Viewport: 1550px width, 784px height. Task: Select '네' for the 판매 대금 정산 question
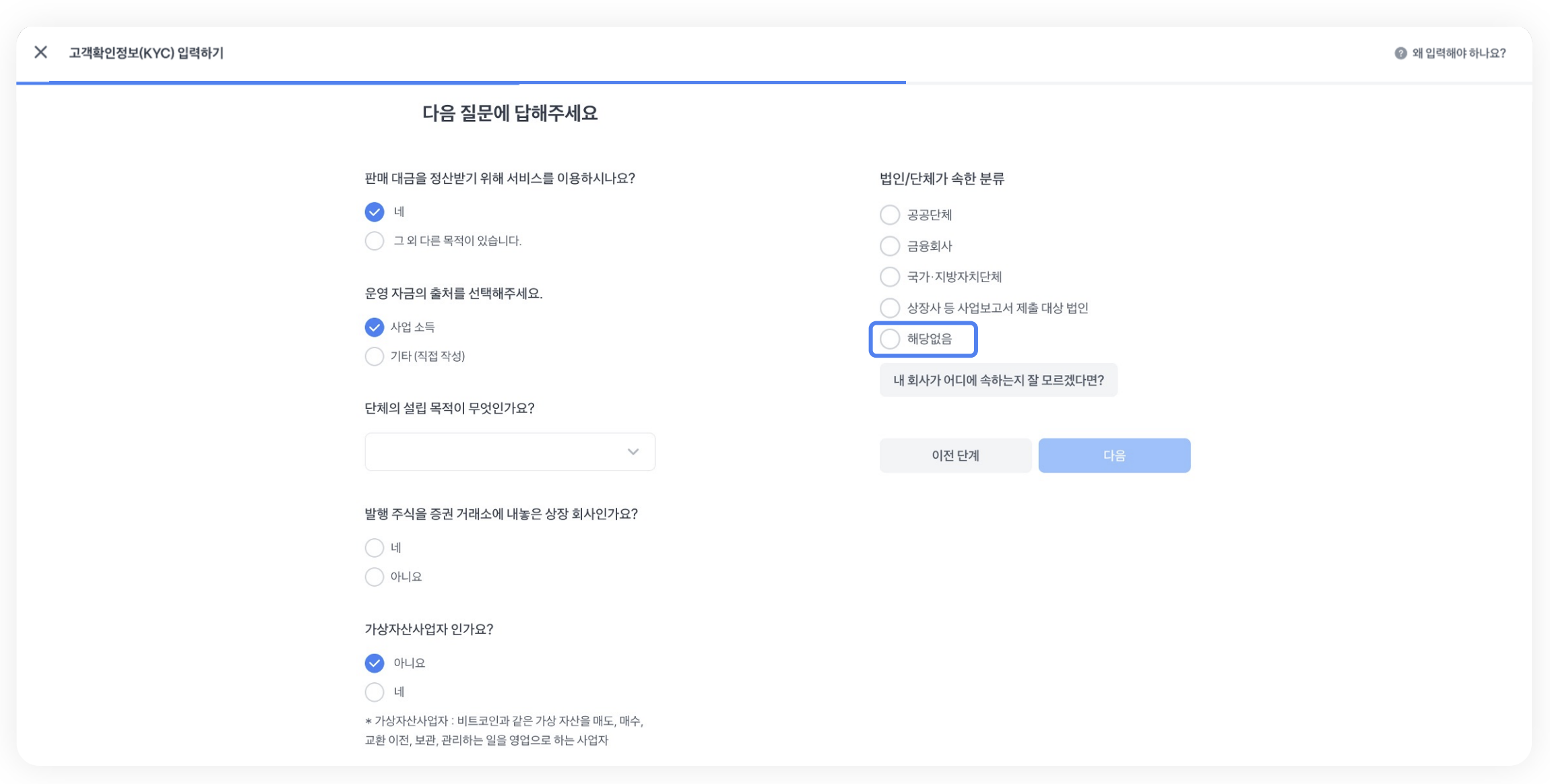pos(375,211)
